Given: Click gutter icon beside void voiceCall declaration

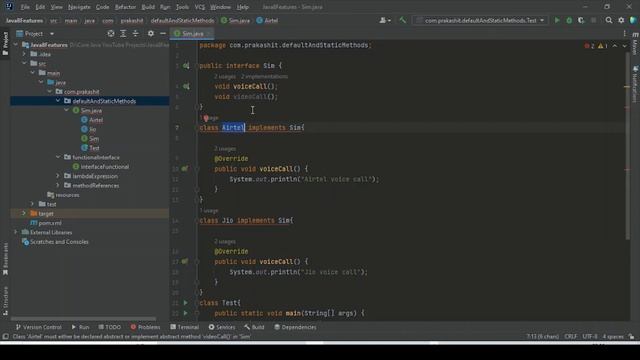Looking at the screenshot, I should (x=186, y=87).
